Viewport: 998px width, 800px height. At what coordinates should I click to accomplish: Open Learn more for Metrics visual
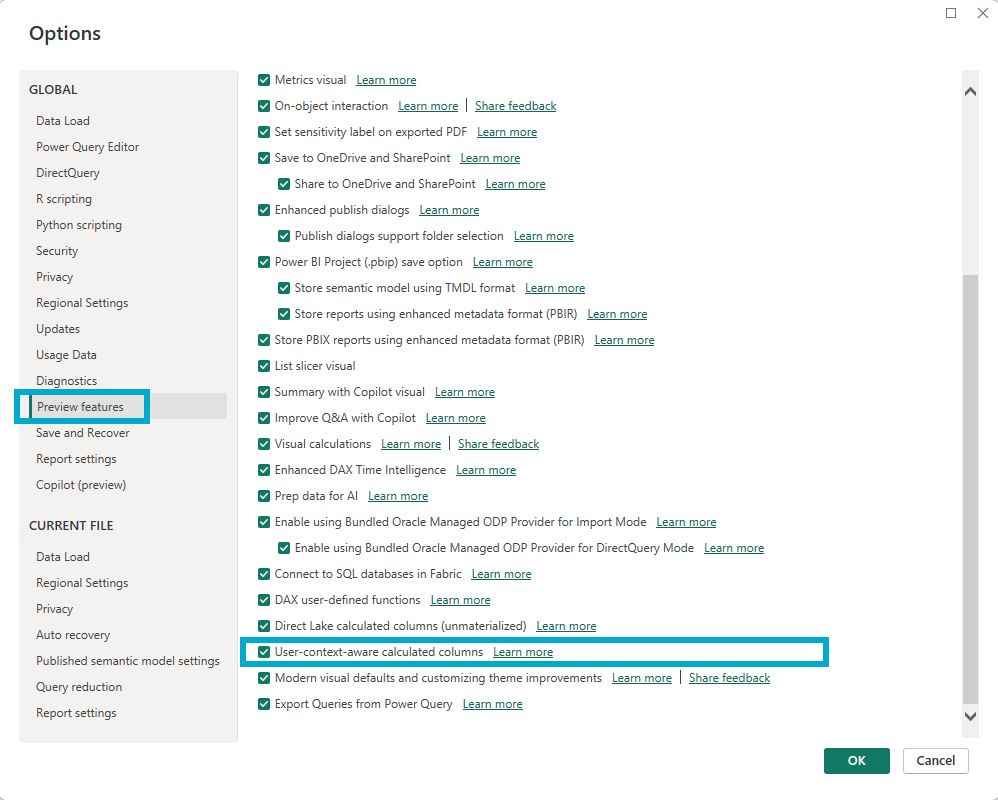[386, 80]
